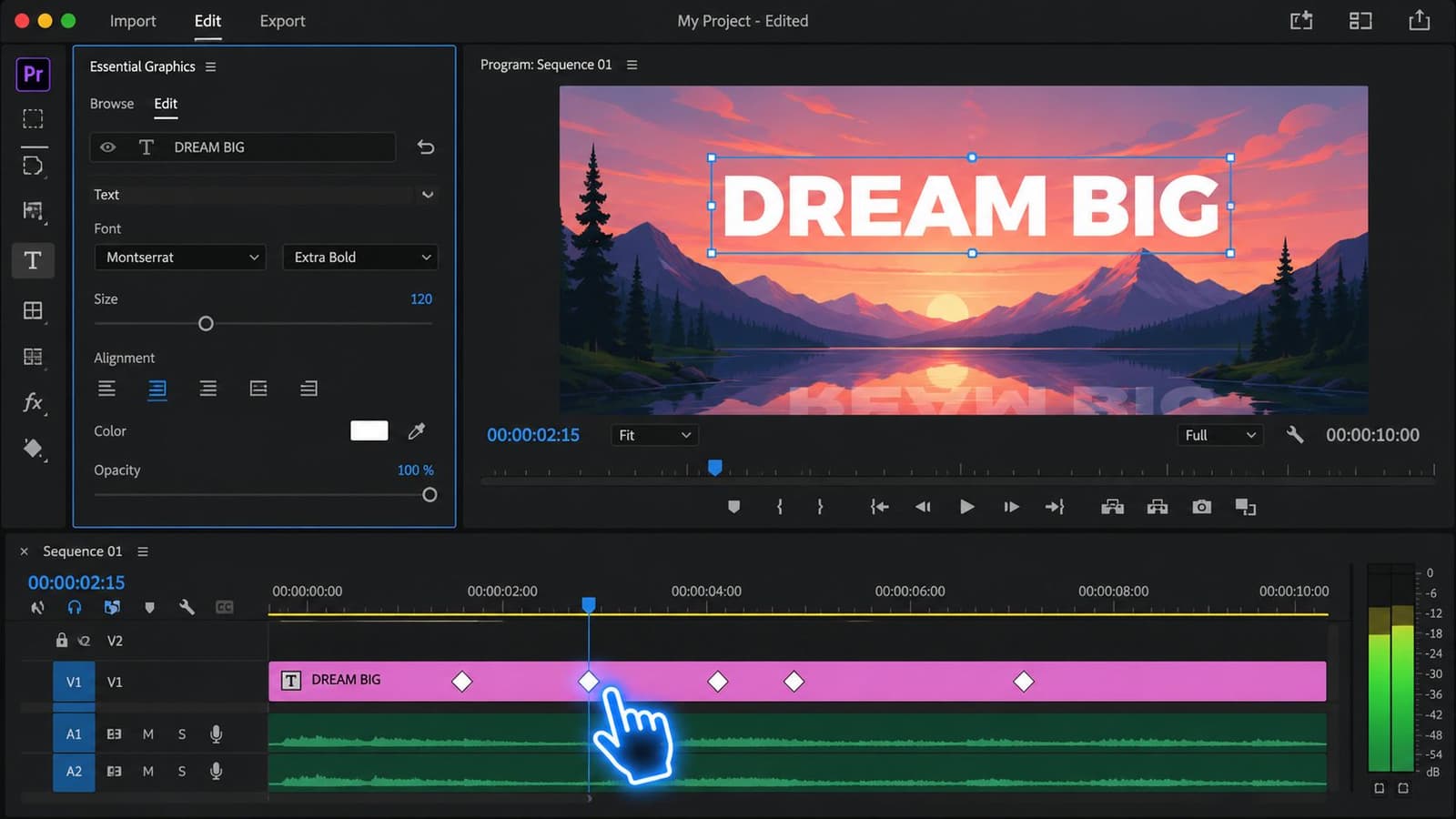
Task: Collapse the Text section chevron
Action: [x=428, y=195]
